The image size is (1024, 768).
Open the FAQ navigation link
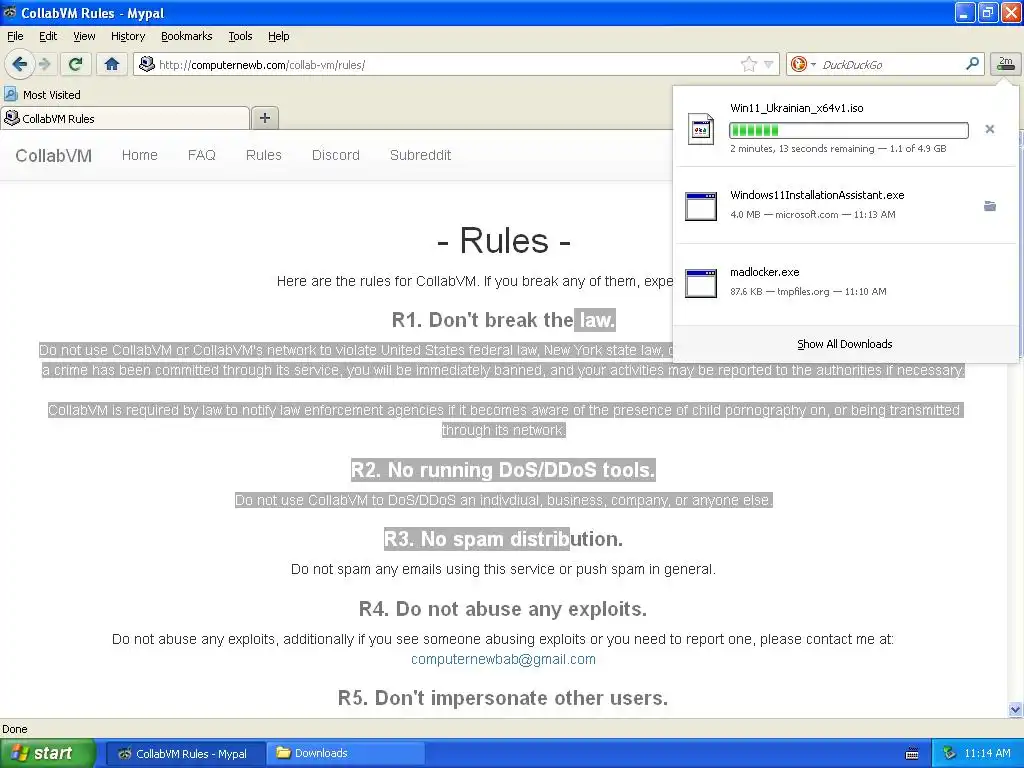[202, 155]
